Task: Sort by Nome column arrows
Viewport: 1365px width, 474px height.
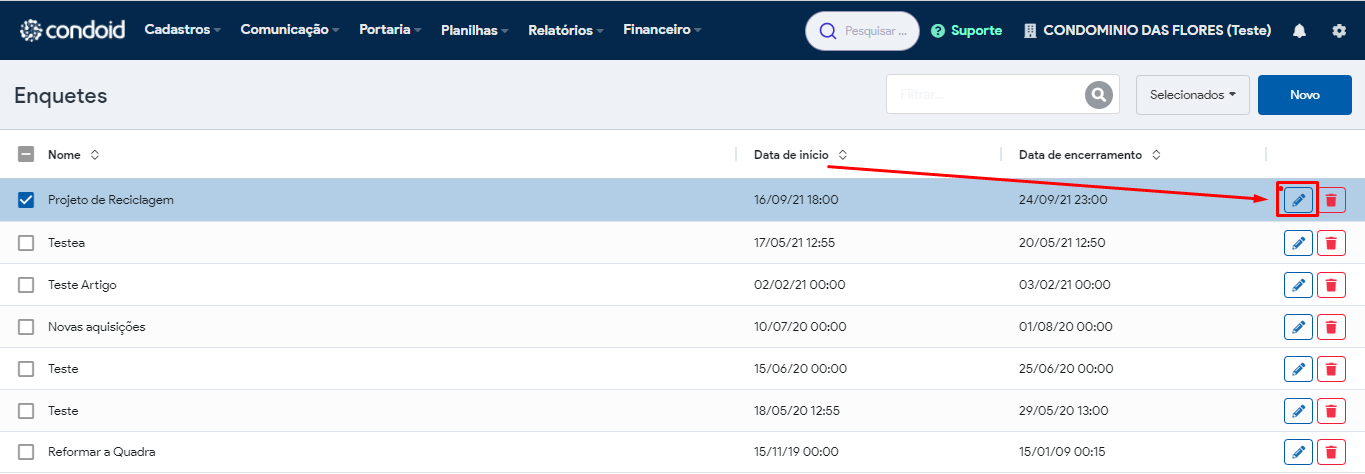Action: click(95, 155)
